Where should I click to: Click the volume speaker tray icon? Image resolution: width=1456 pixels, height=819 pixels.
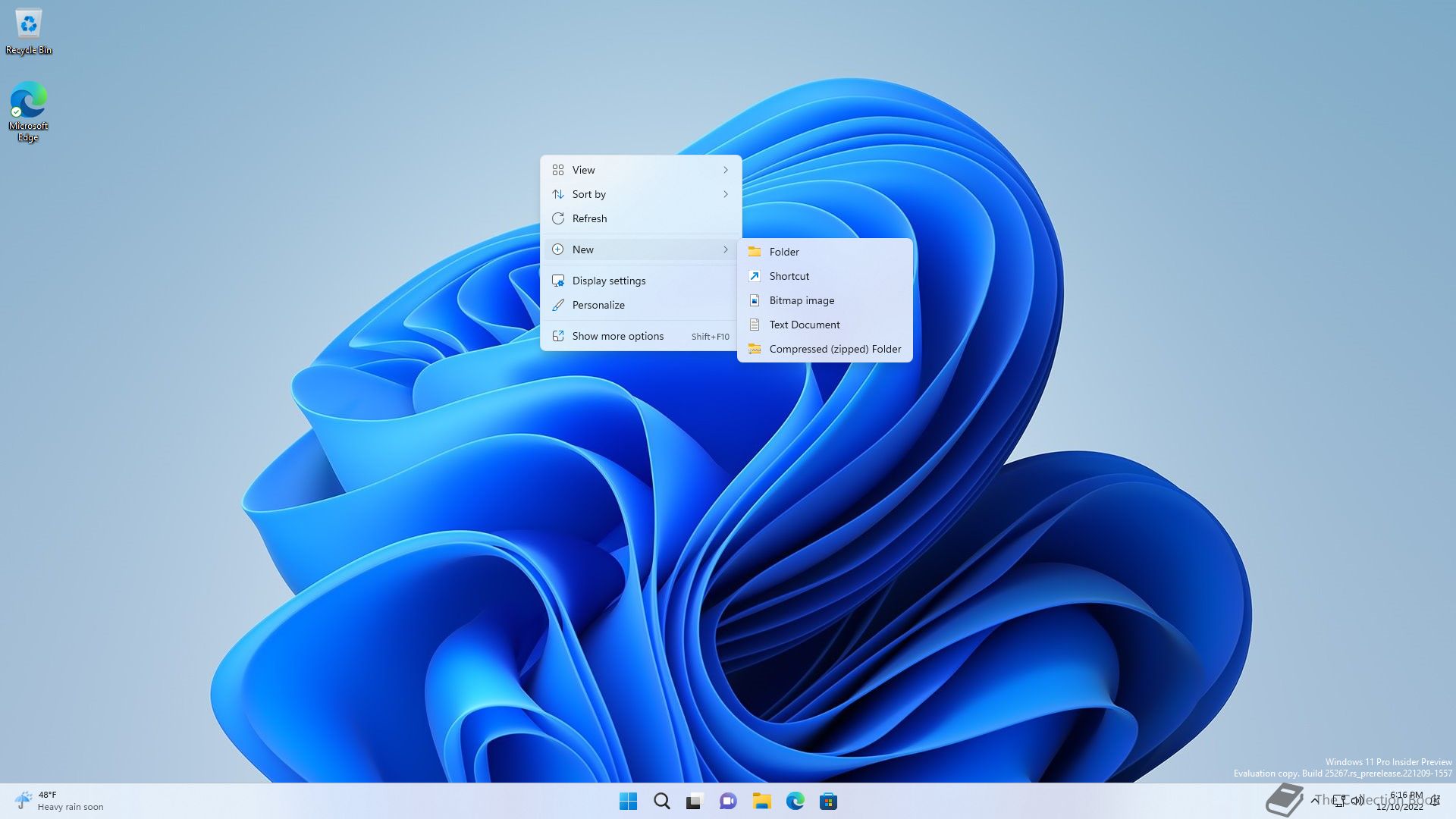coord(1357,801)
